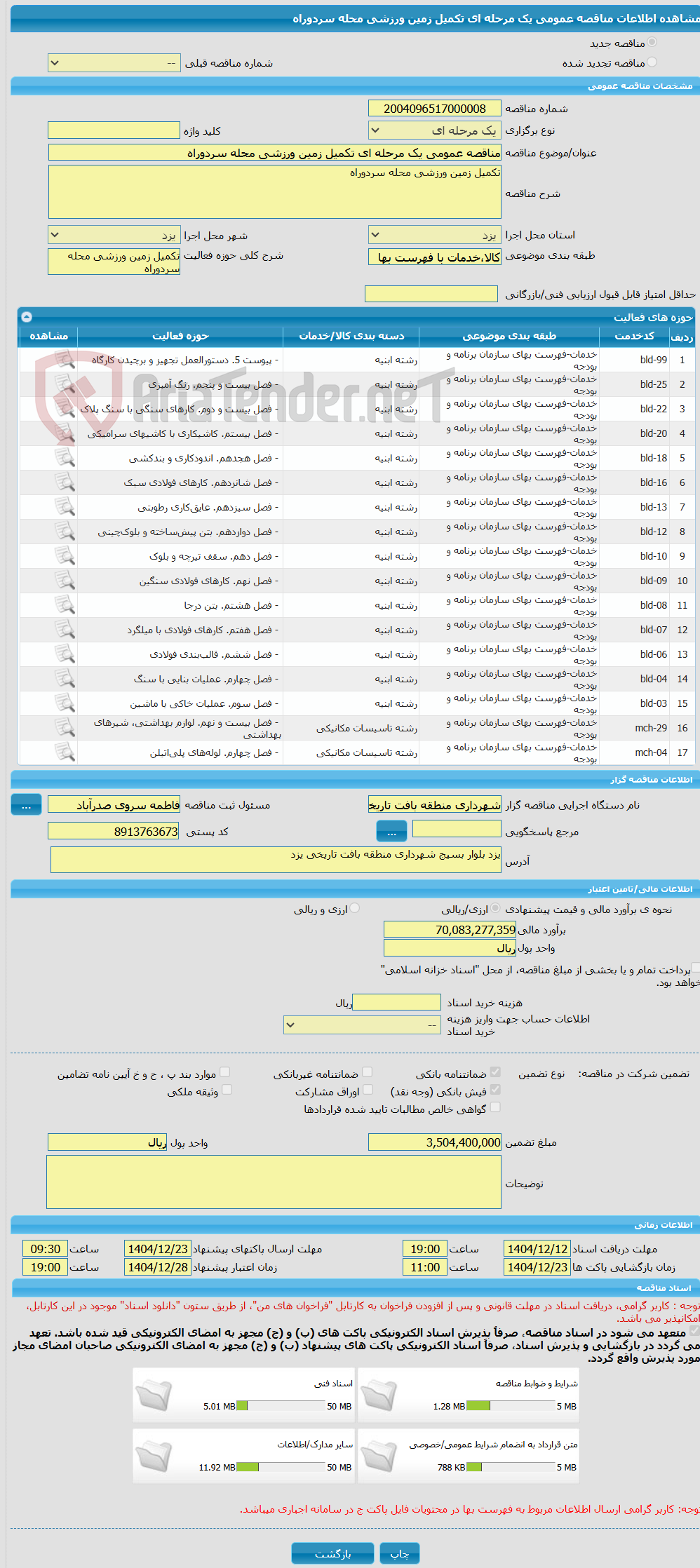Select ارزی و ریالی radio option
The image size is (700, 1568).
(x=355, y=908)
